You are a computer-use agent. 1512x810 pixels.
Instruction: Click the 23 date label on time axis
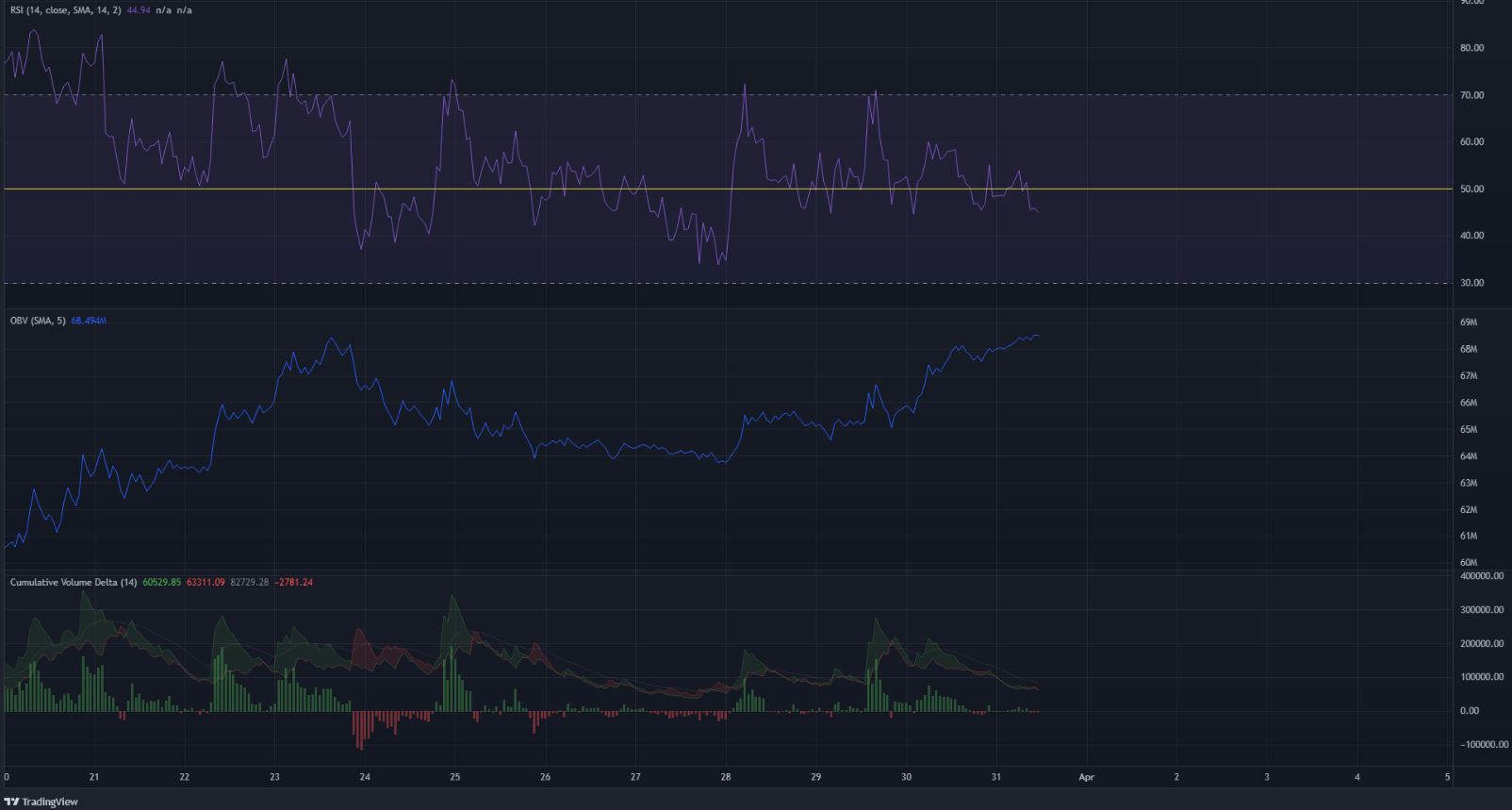tap(274, 778)
